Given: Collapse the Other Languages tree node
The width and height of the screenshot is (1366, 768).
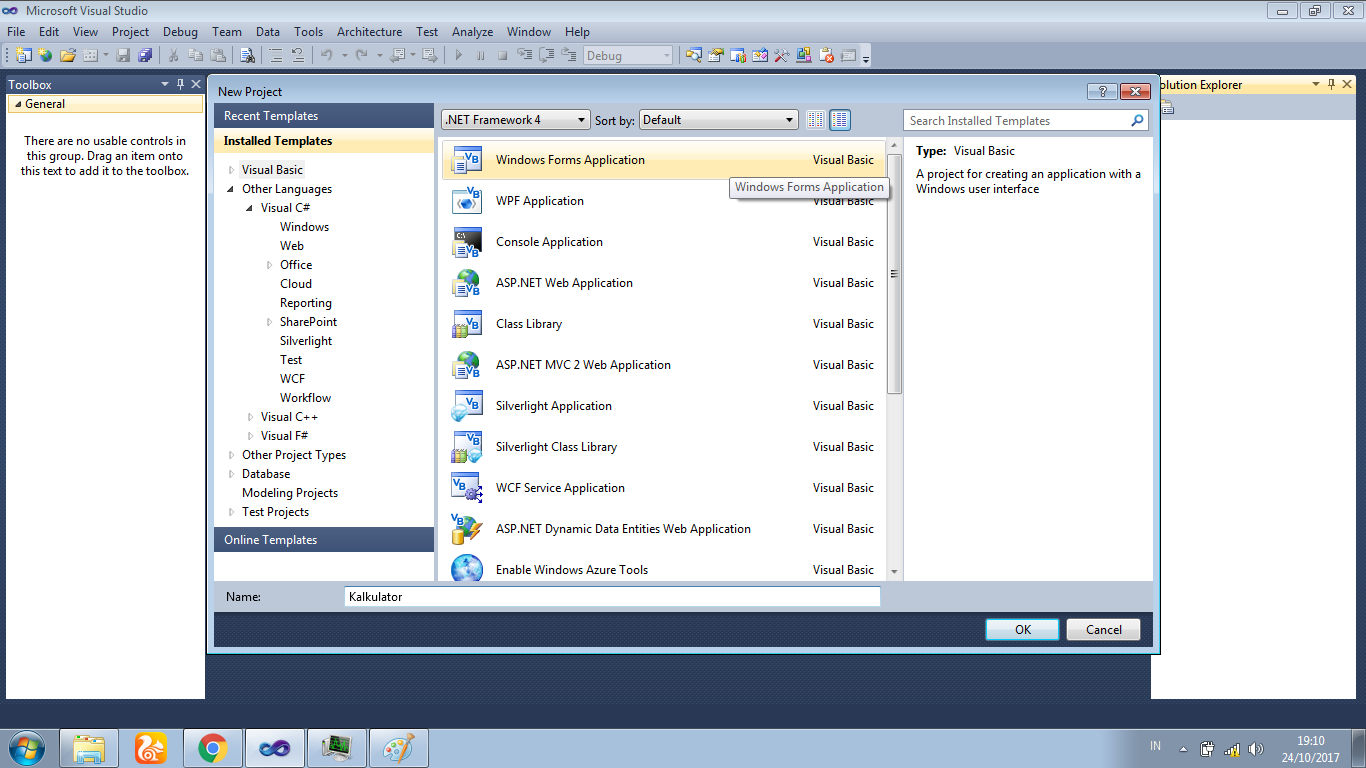Looking at the screenshot, I should pyautogui.click(x=232, y=189).
